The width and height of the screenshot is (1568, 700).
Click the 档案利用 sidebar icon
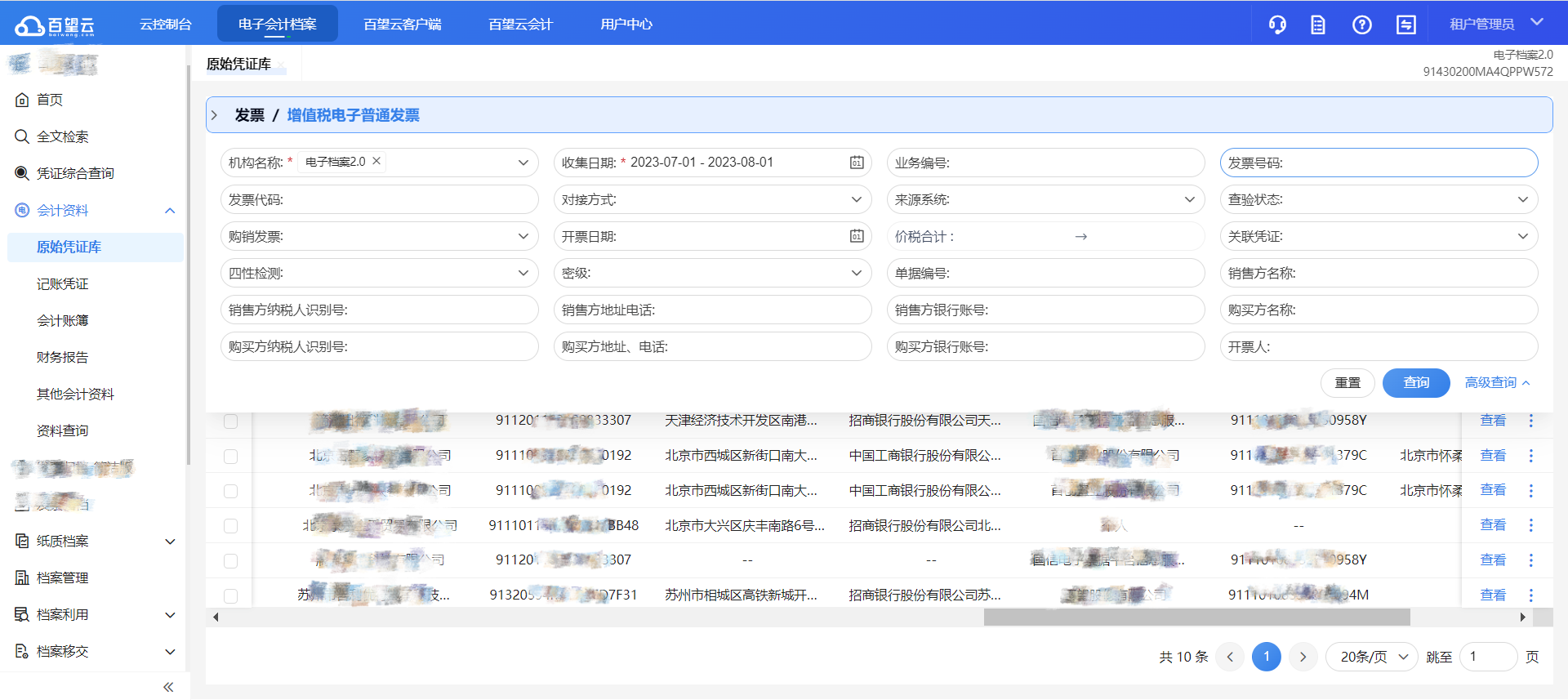click(22, 614)
